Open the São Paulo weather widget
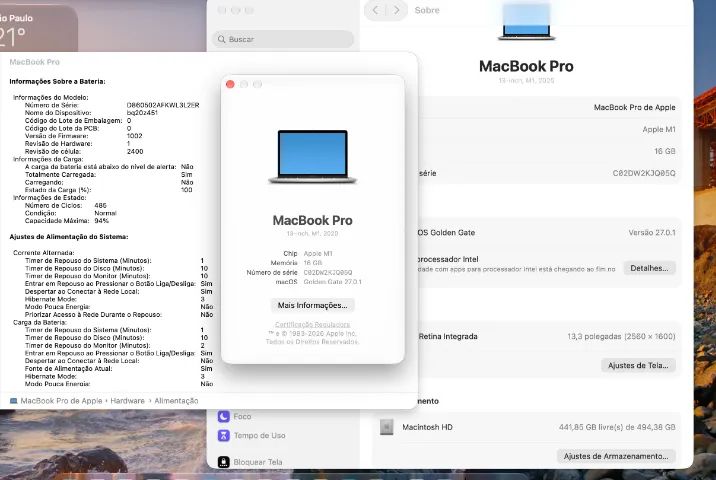This screenshot has width=716, height=480. 37,28
